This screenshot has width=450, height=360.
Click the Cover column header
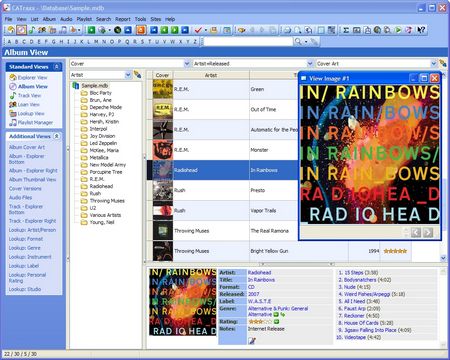tap(163, 75)
